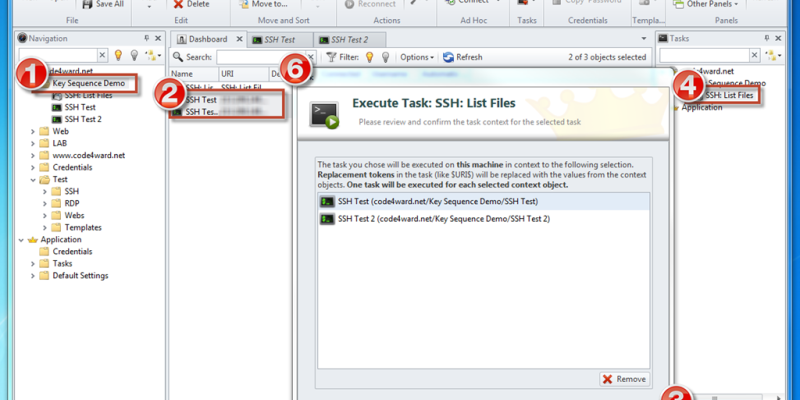Click the Refresh icon in the dashboard toolbar
This screenshot has width=800, height=400.
(447, 57)
